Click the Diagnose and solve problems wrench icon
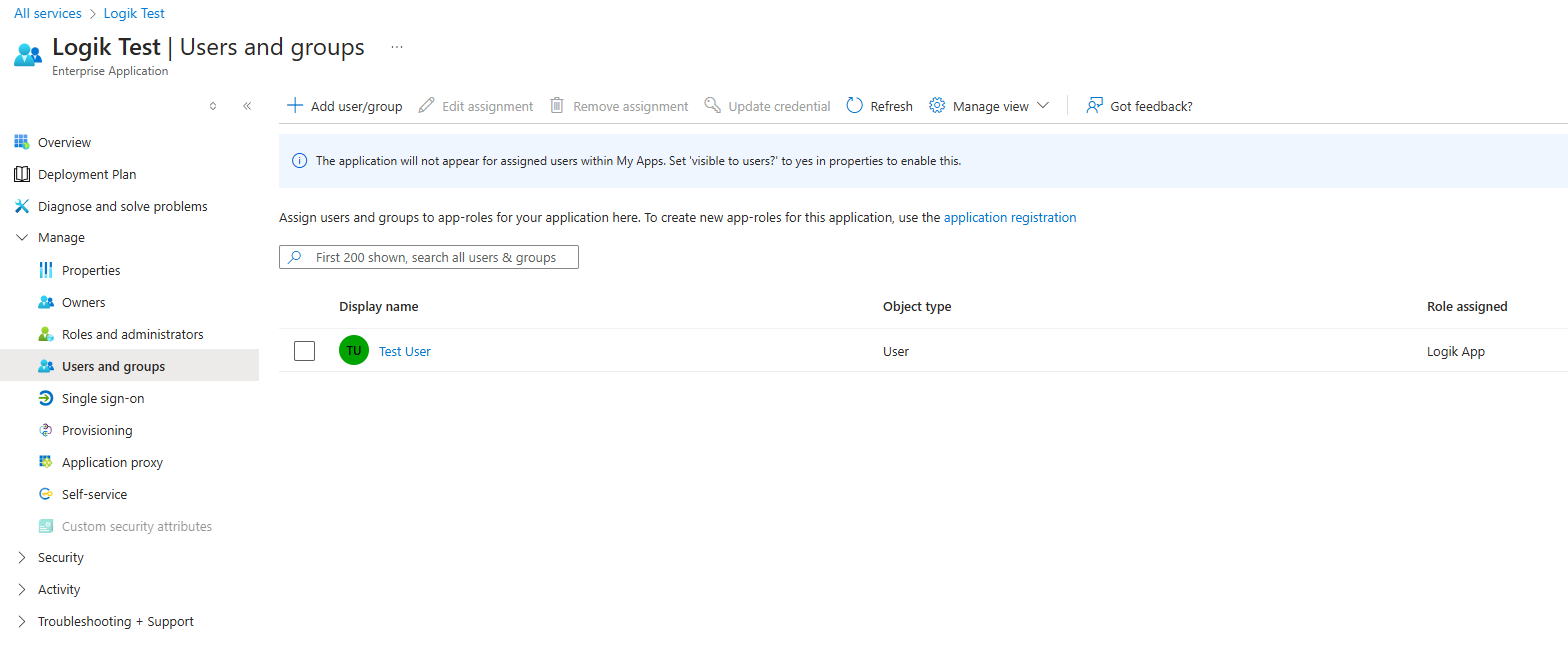This screenshot has width=1568, height=661. click(x=22, y=206)
